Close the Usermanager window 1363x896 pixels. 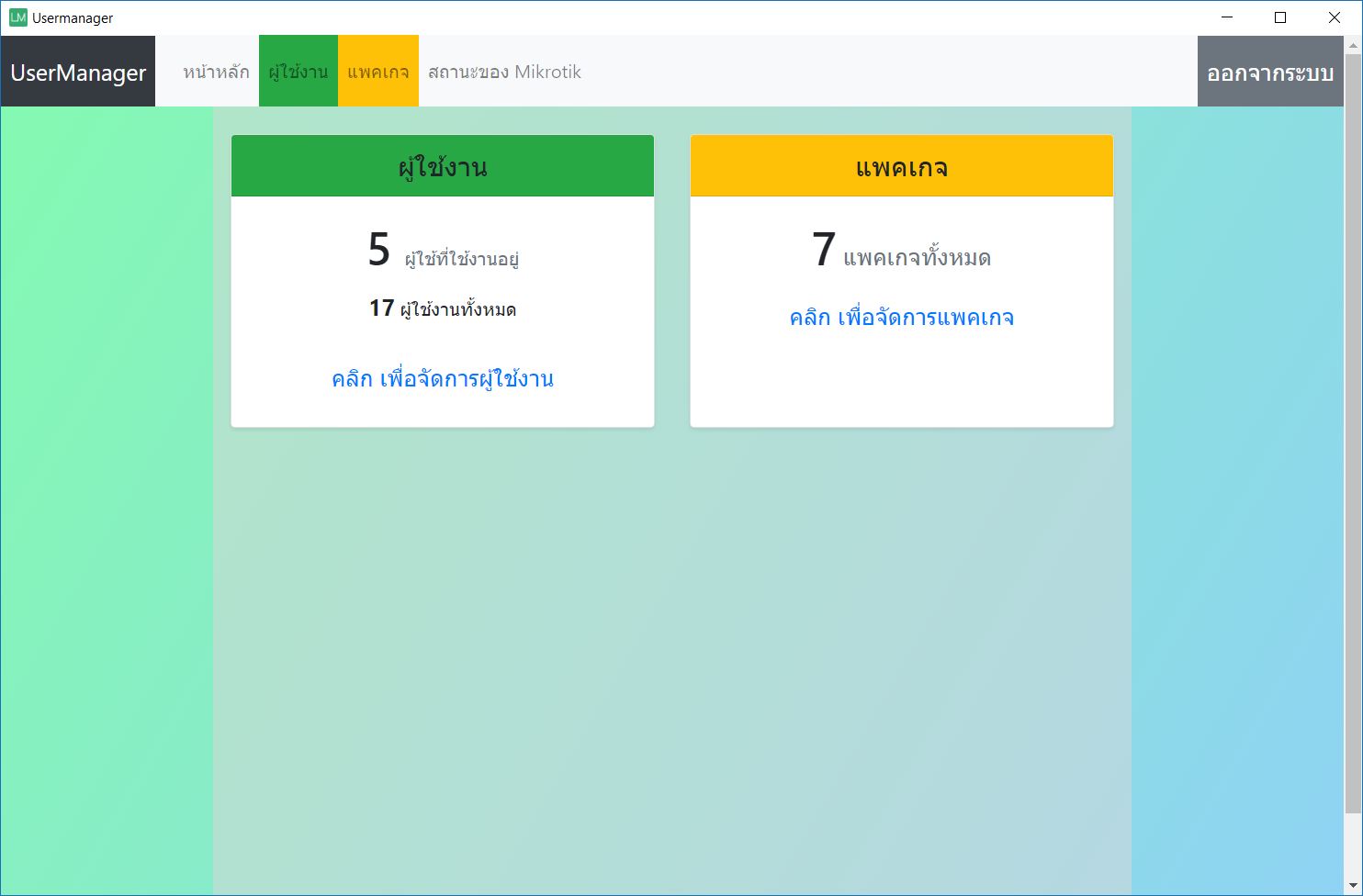(1335, 17)
